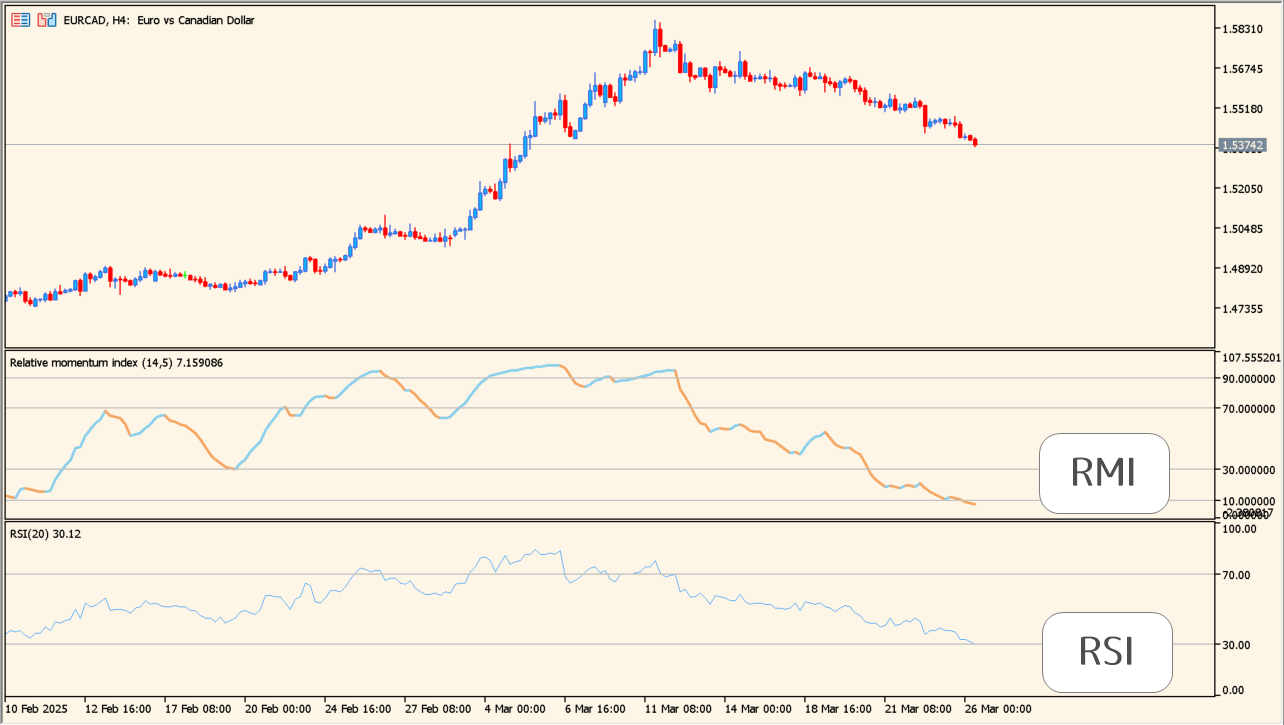This screenshot has width=1284, height=725.
Task: Toggle the One Click Trading panel icon
Action: click(46, 20)
